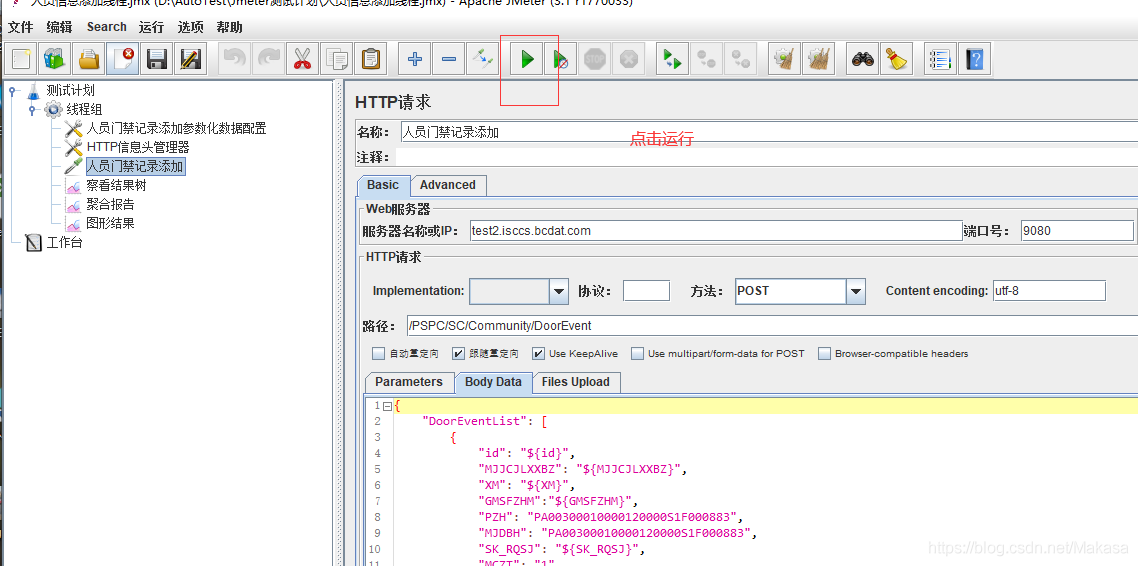Open the Function helper list icon
Viewport: 1138px width, 566px height.
(x=941, y=59)
